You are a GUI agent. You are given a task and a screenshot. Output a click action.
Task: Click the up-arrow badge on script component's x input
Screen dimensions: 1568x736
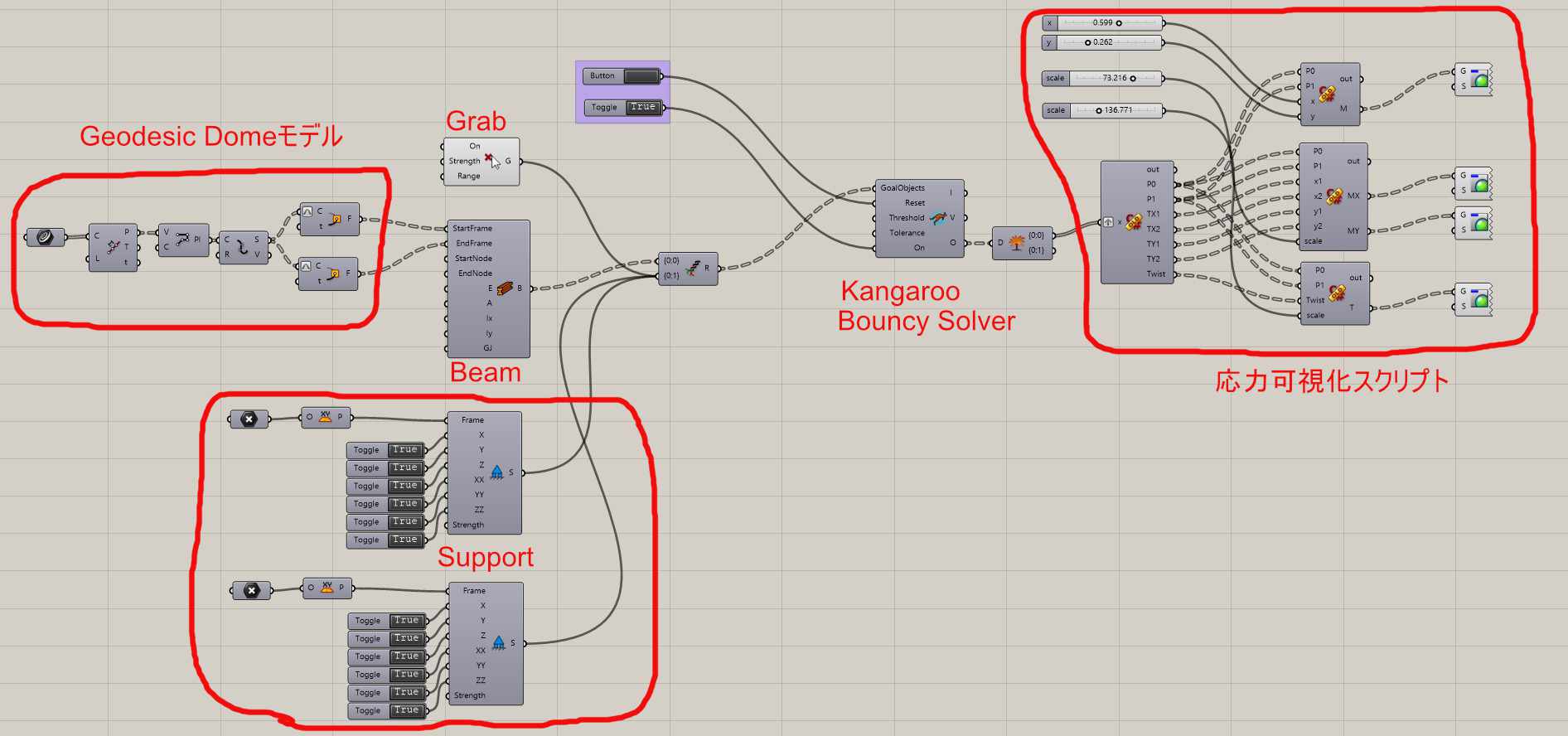pos(1108,222)
